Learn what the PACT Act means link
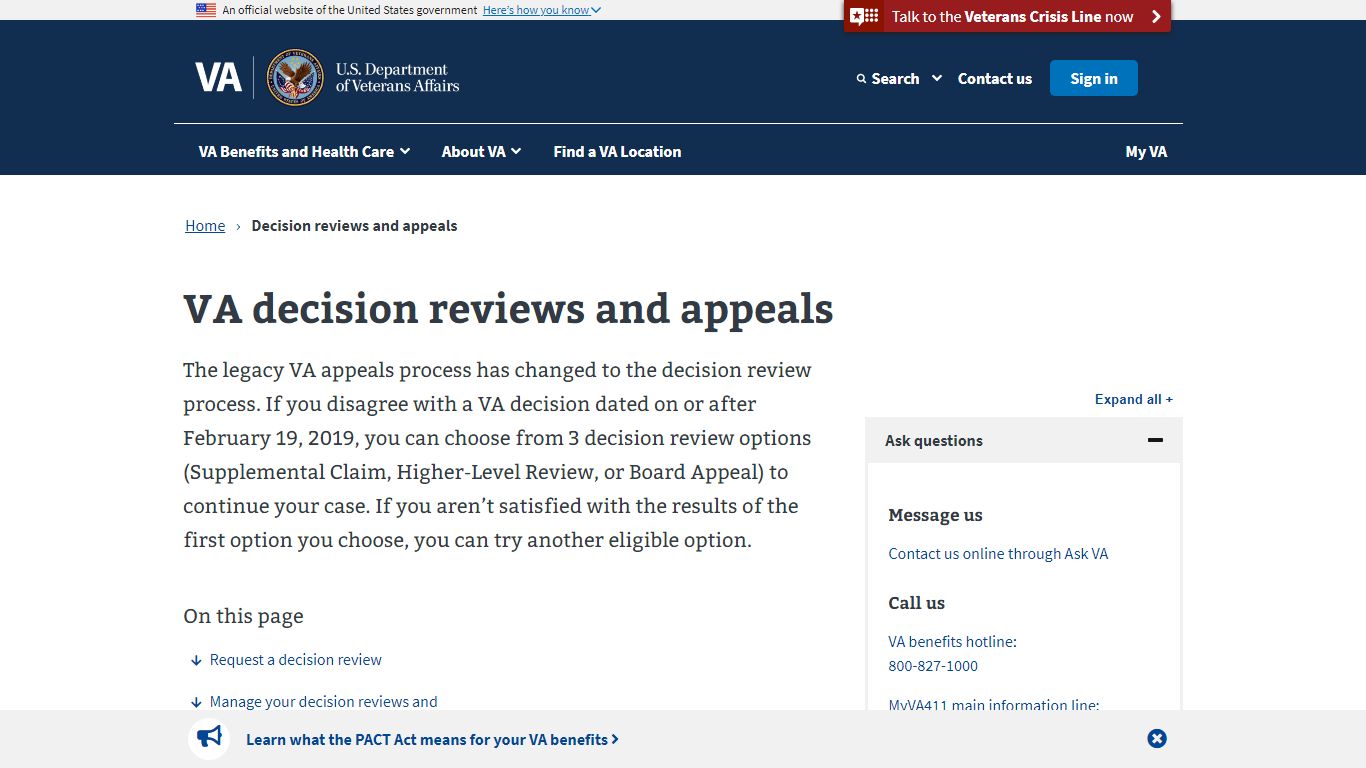The width and height of the screenshot is (1366, 768). pos(432,740)
